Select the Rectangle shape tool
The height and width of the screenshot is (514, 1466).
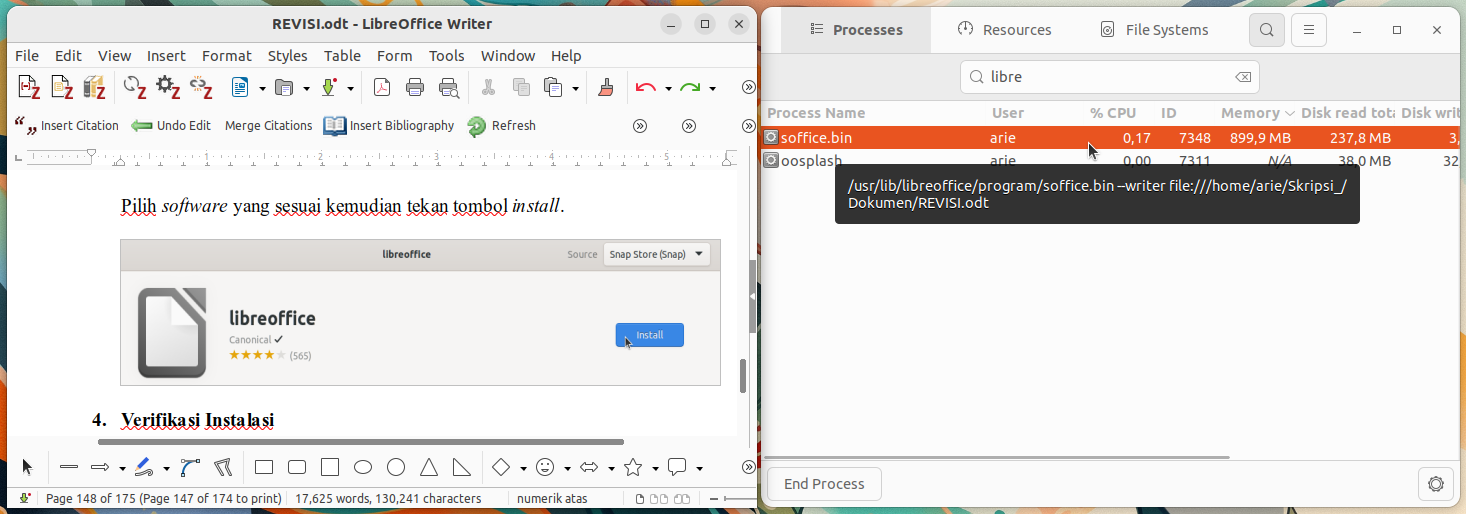[264, 467]
